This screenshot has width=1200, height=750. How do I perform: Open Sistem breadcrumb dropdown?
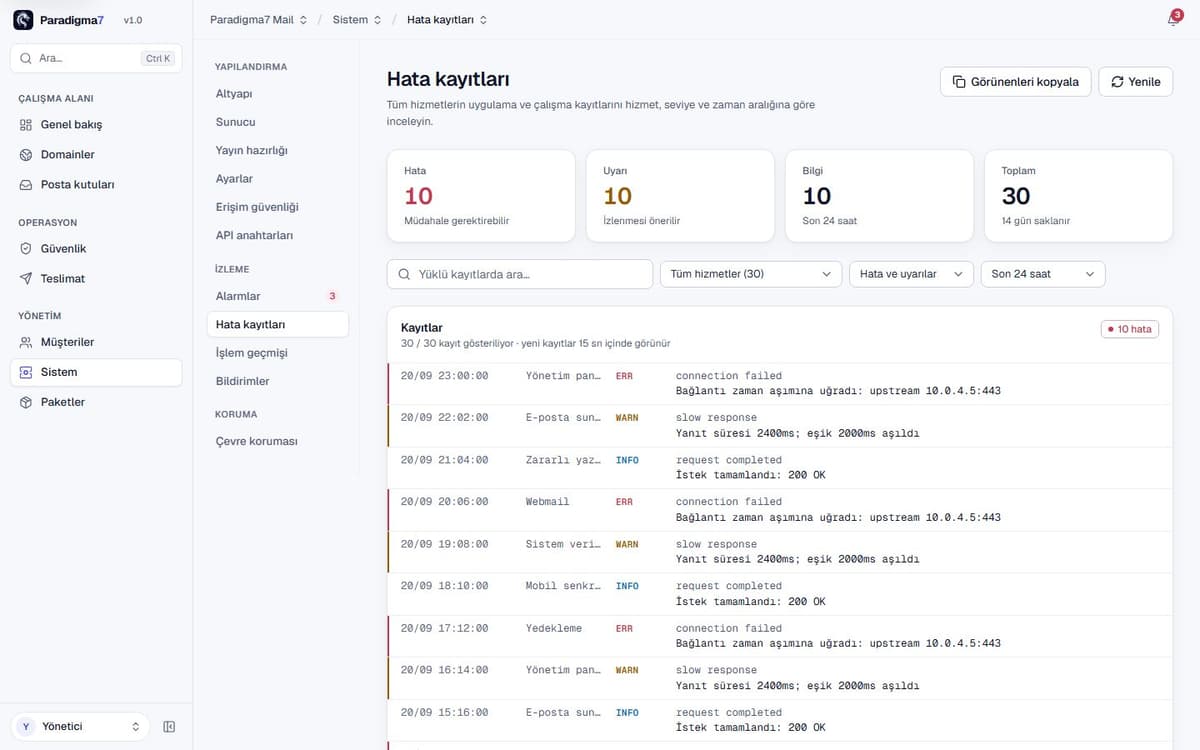pos(357,20)
